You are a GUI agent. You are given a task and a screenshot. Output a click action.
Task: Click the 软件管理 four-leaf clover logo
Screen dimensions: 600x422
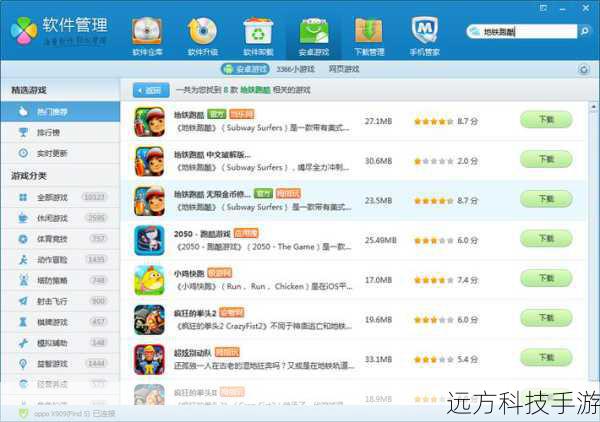pos(24,31)
